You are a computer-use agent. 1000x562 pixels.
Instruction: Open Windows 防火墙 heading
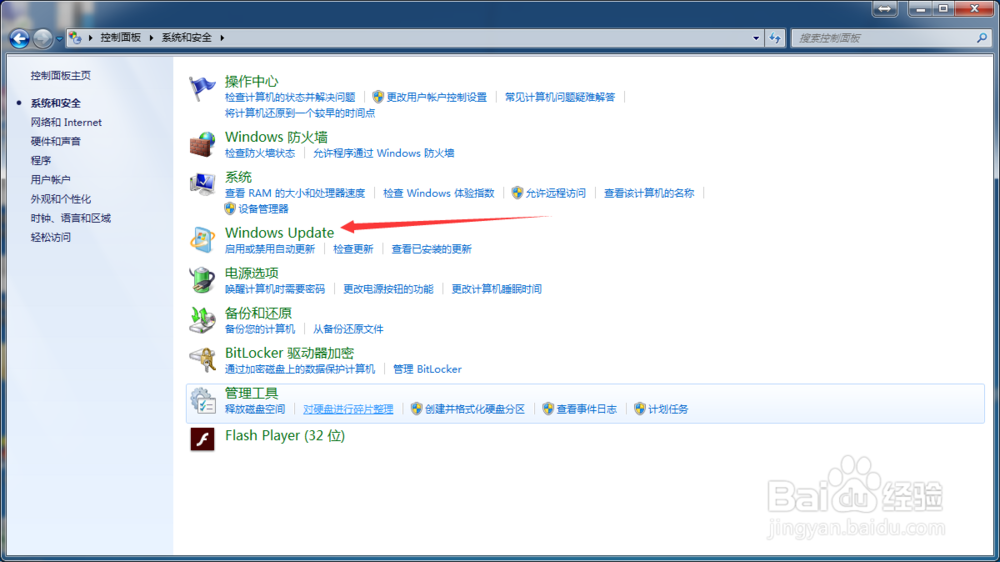tap(276, 137)
